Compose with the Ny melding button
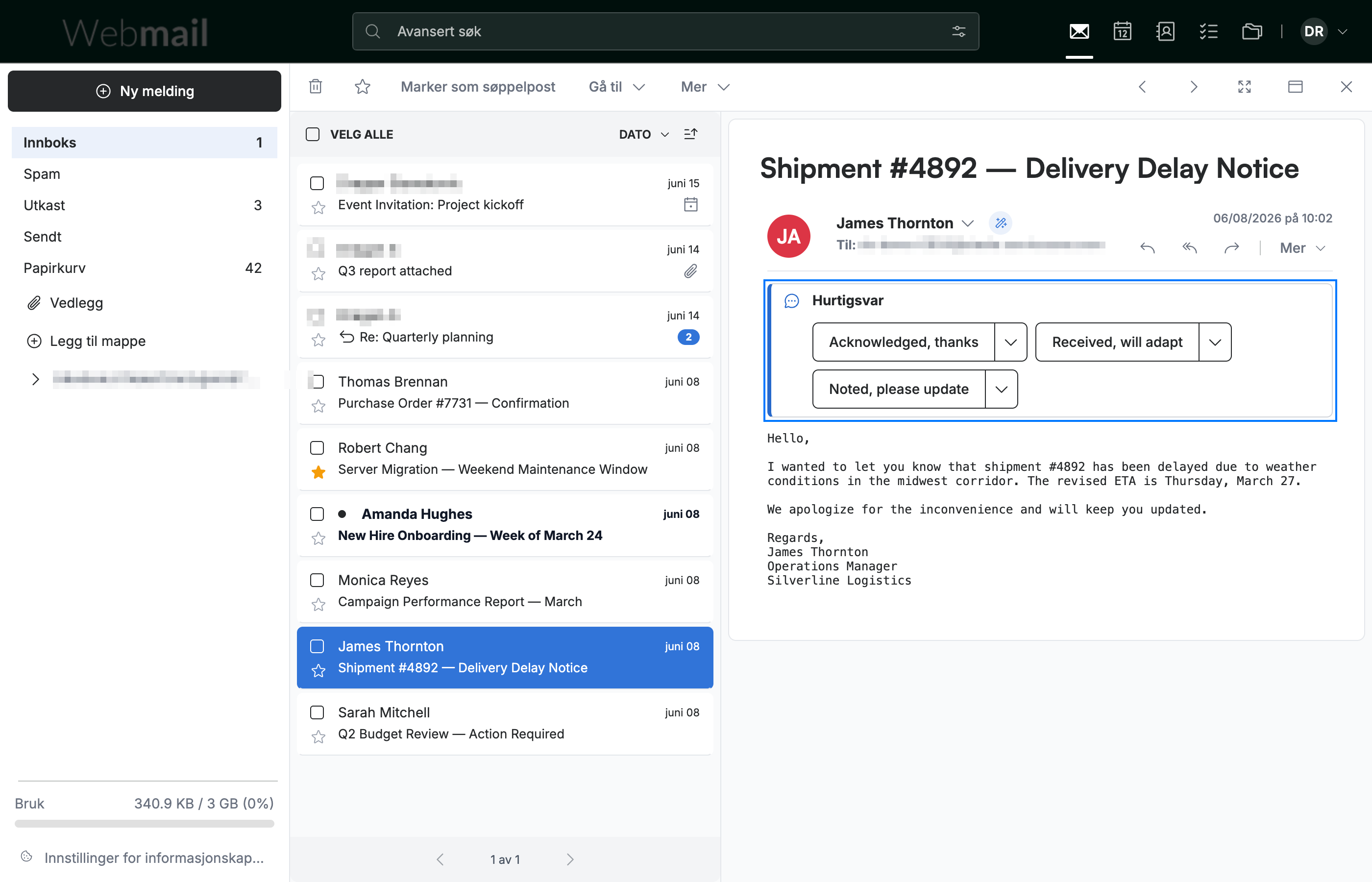 tap(144, 91)
